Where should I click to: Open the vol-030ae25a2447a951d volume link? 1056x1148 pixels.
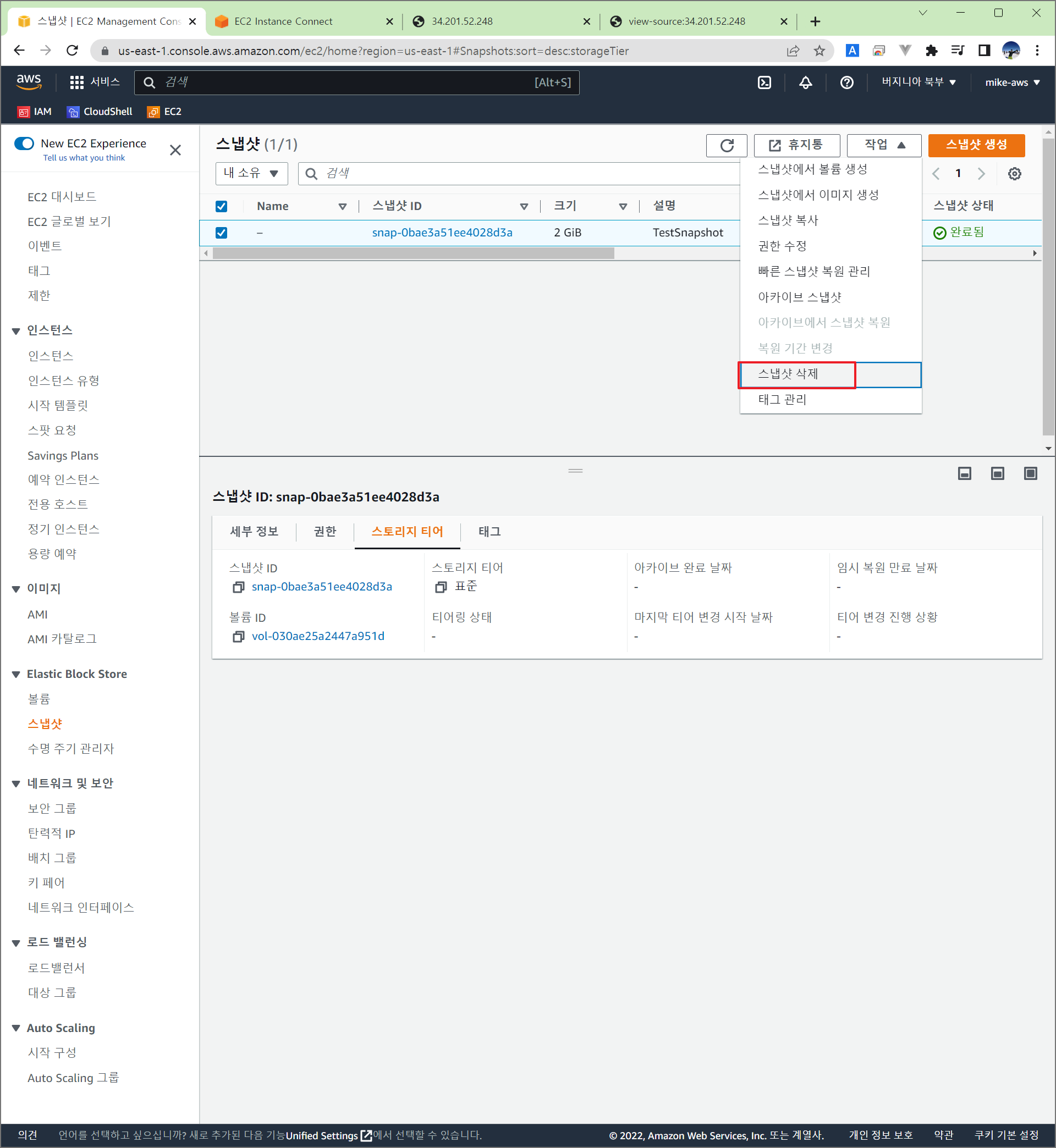(x=318, y=636)
